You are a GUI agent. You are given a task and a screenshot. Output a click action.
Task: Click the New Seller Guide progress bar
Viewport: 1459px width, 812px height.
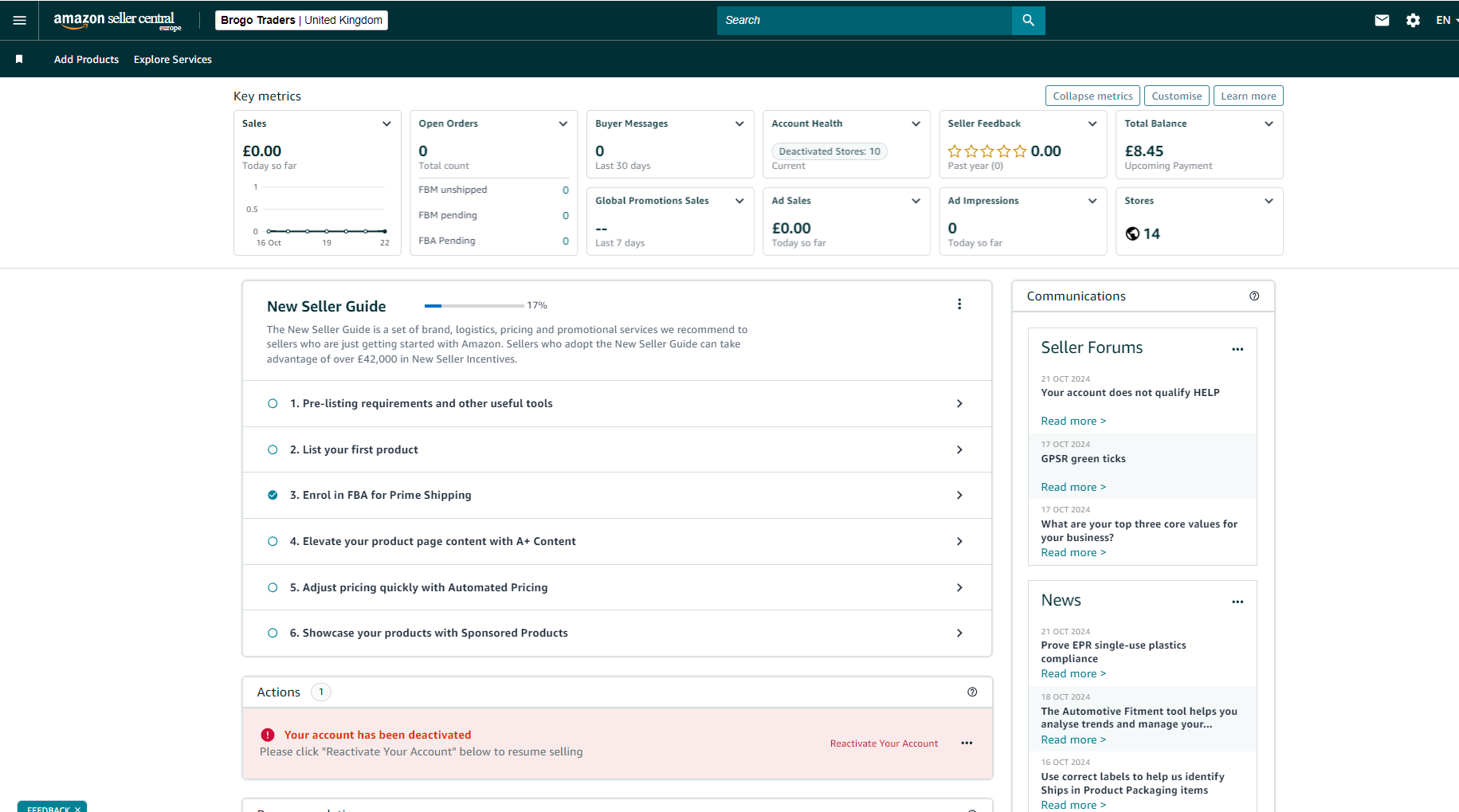(474, 305)
